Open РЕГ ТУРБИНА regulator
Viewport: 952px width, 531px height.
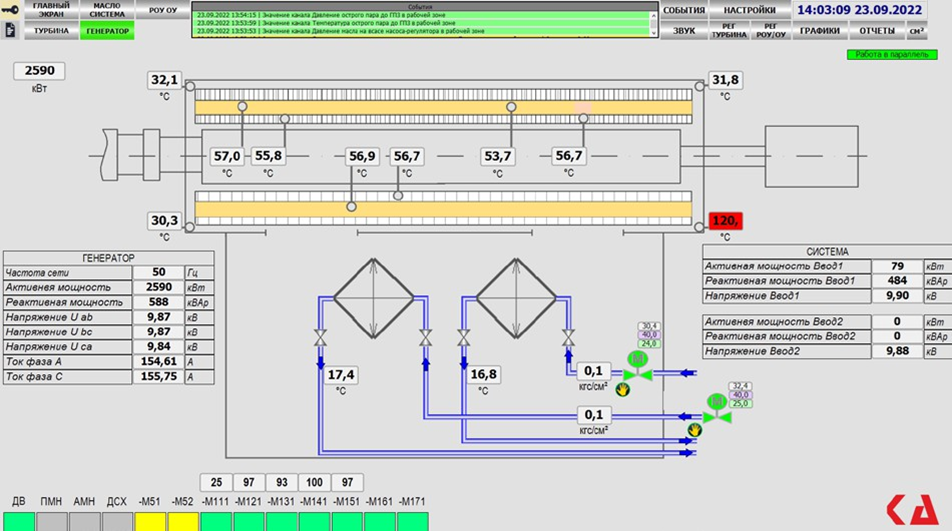[729, 30]
